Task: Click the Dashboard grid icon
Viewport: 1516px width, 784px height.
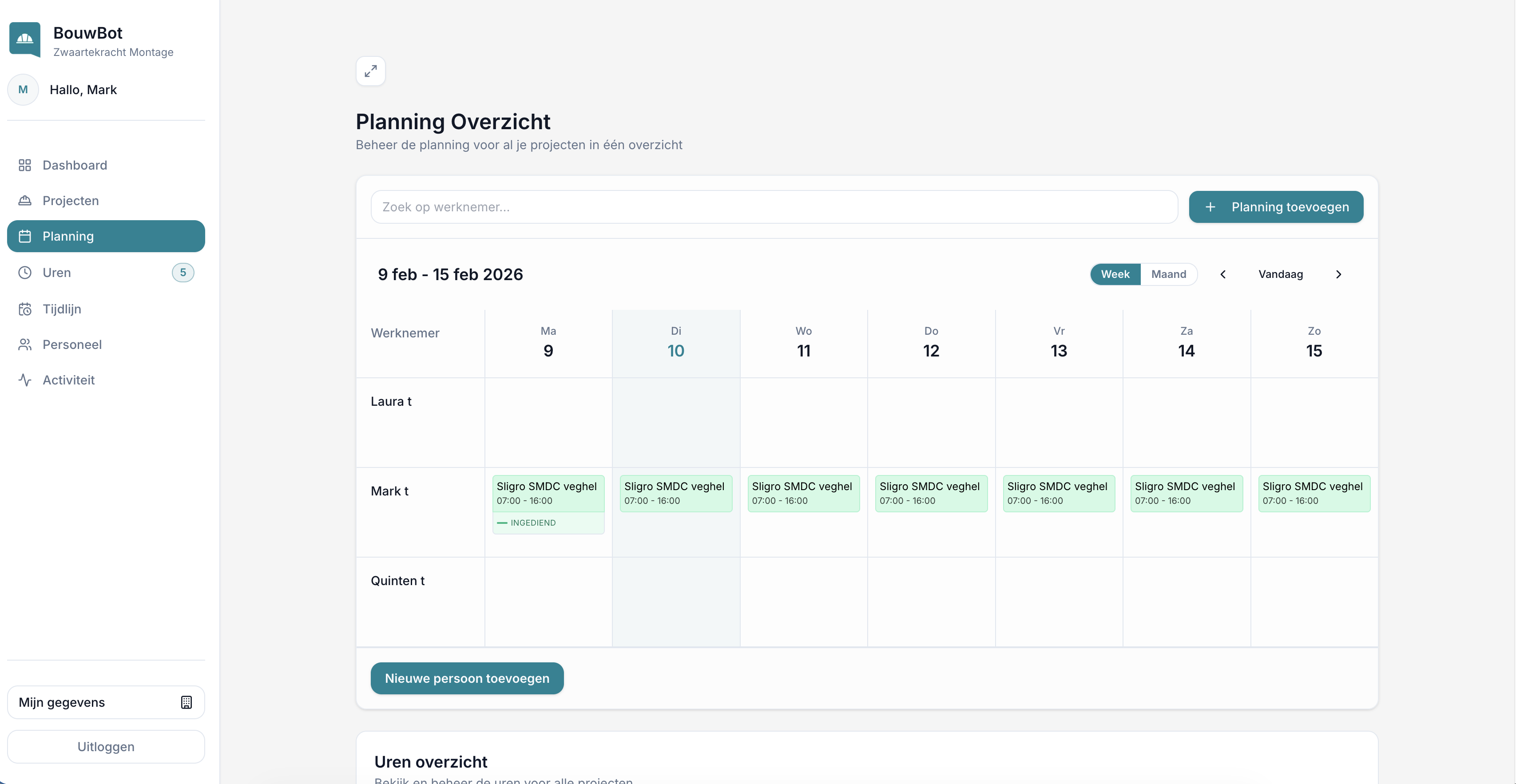Action: [25, 165]
